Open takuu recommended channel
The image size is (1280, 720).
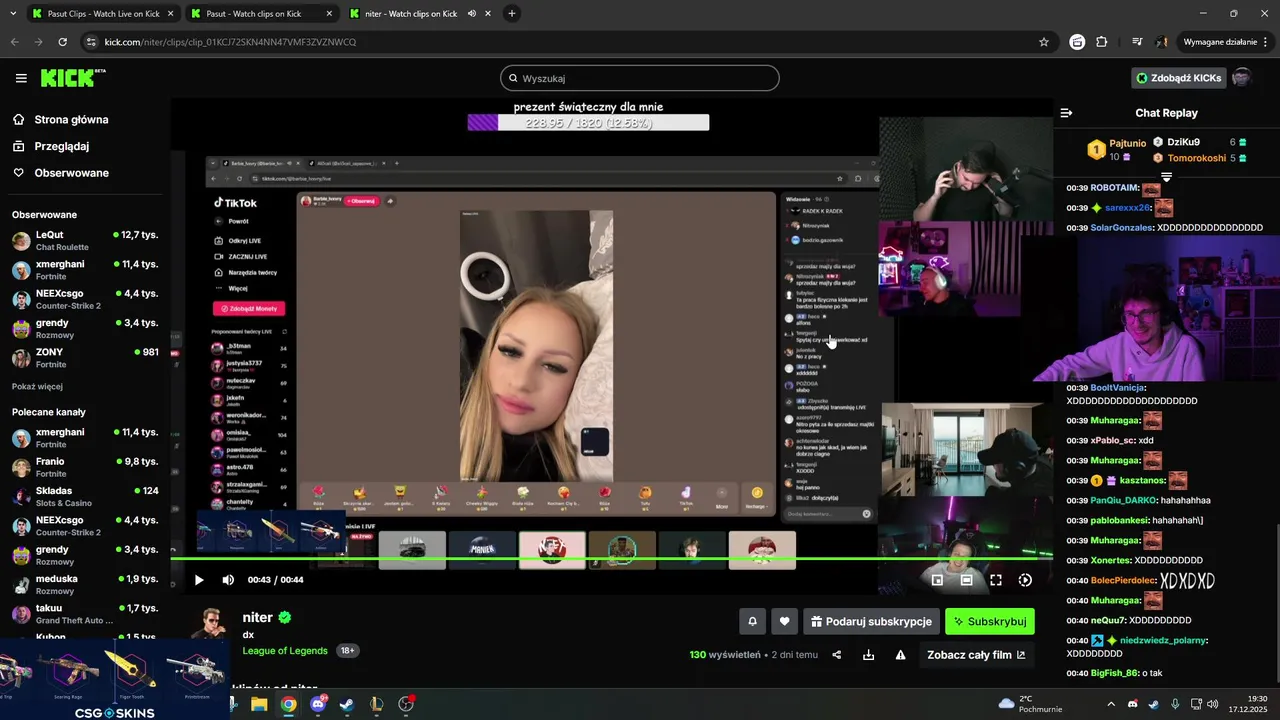click(x=85, y=614)
